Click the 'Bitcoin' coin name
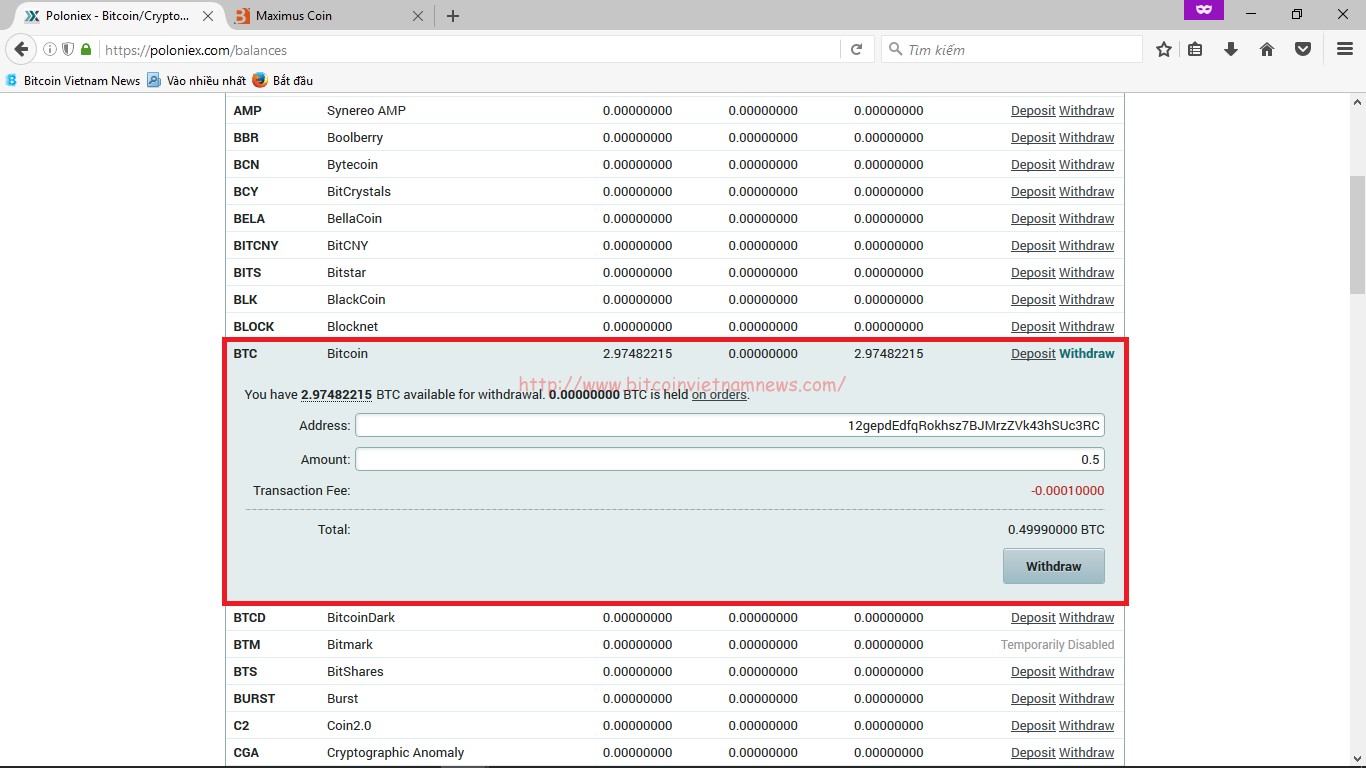This screenshot has width=1366, height=768. (347, 353)
